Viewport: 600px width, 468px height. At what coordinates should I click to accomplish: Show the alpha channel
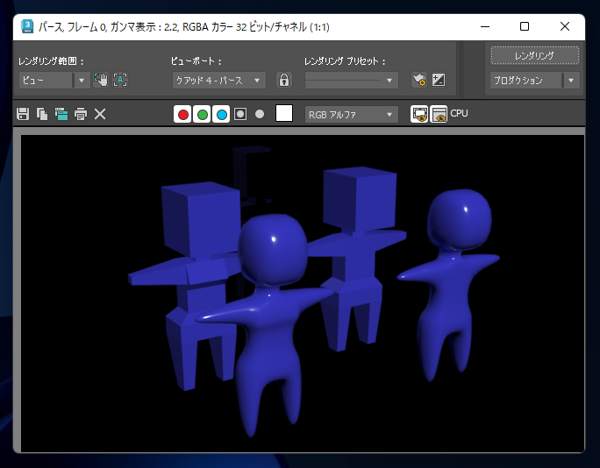(x=240, y=114)
